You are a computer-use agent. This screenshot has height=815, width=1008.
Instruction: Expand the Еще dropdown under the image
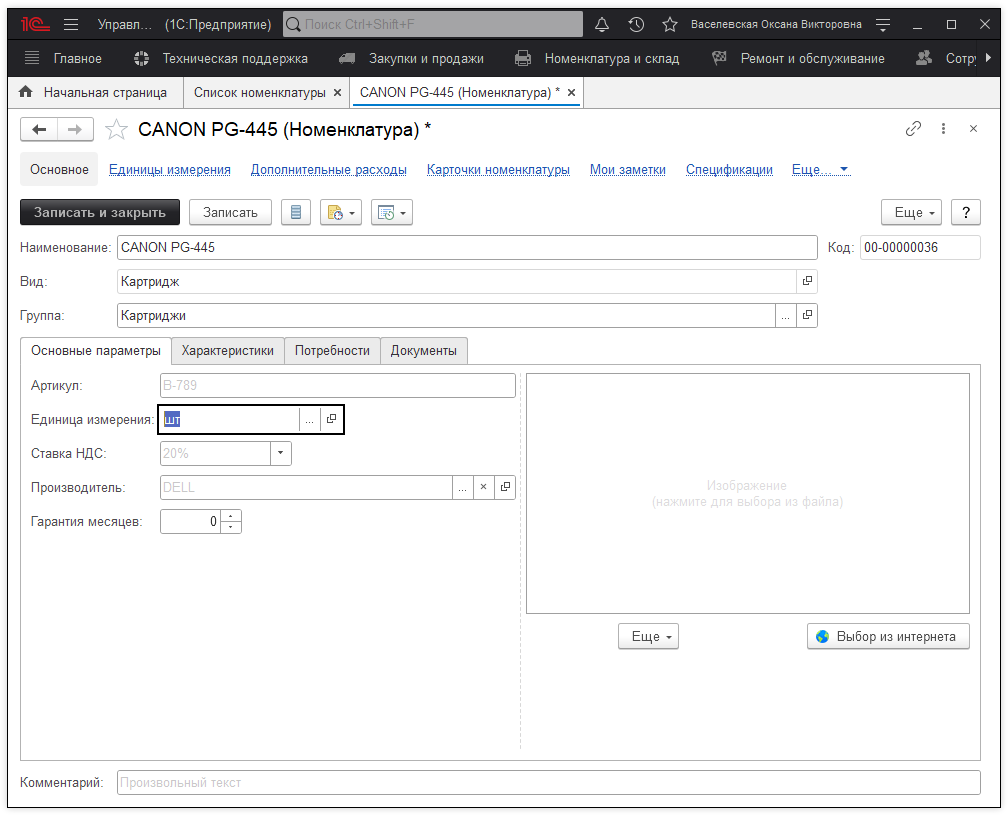click(648, 636)
